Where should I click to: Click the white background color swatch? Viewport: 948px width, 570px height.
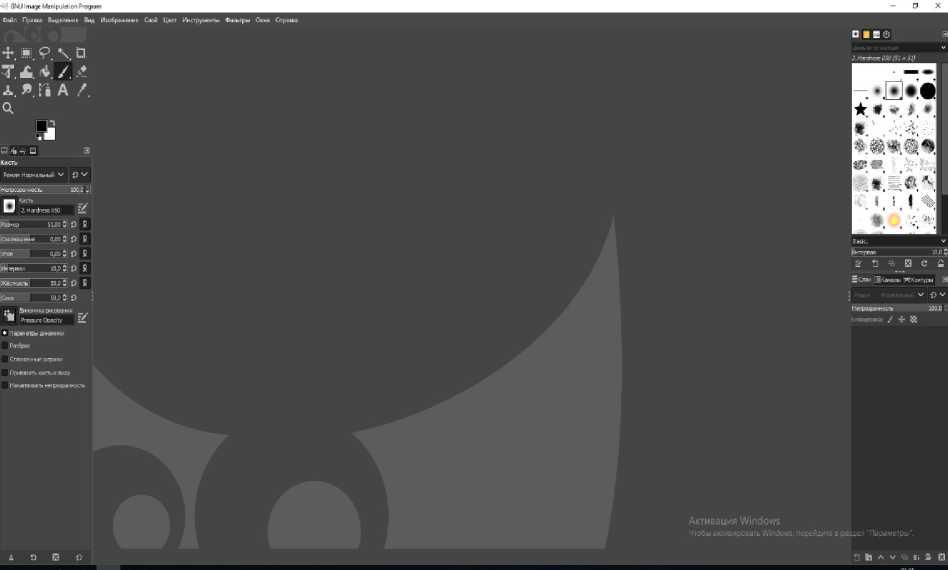click(51, 134)
